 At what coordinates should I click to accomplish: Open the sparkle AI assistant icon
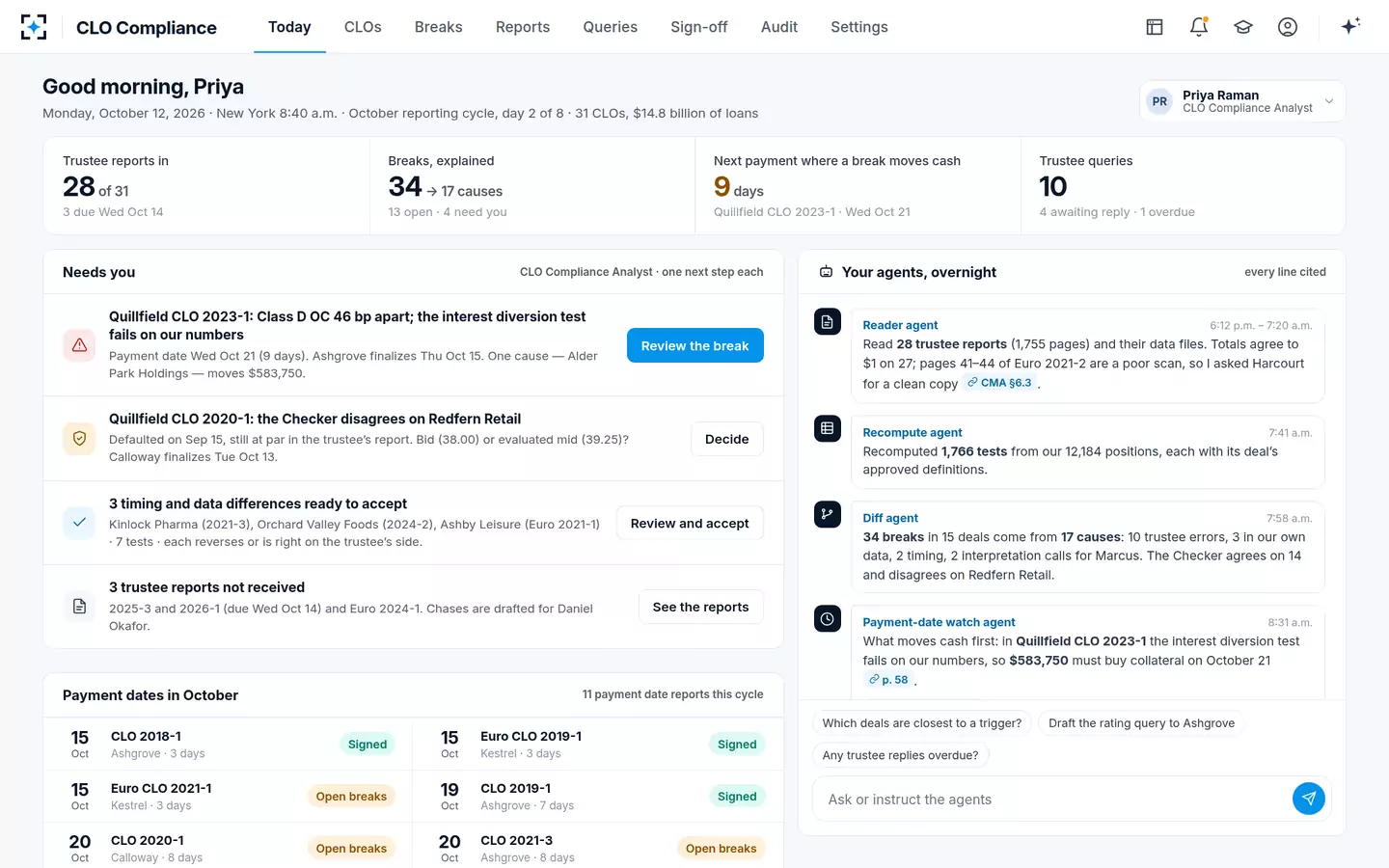click(1350, 26)
